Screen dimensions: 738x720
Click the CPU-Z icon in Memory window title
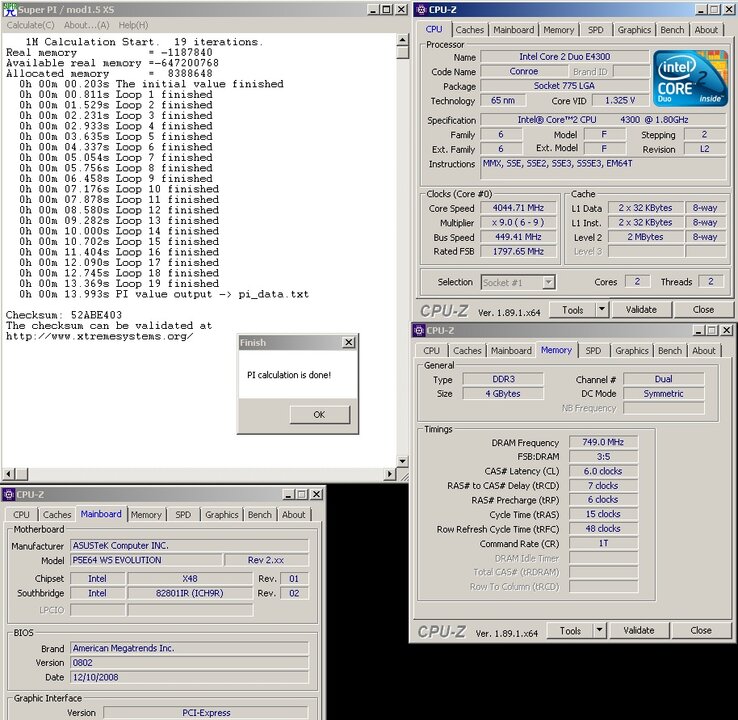[x=419, y=330]
